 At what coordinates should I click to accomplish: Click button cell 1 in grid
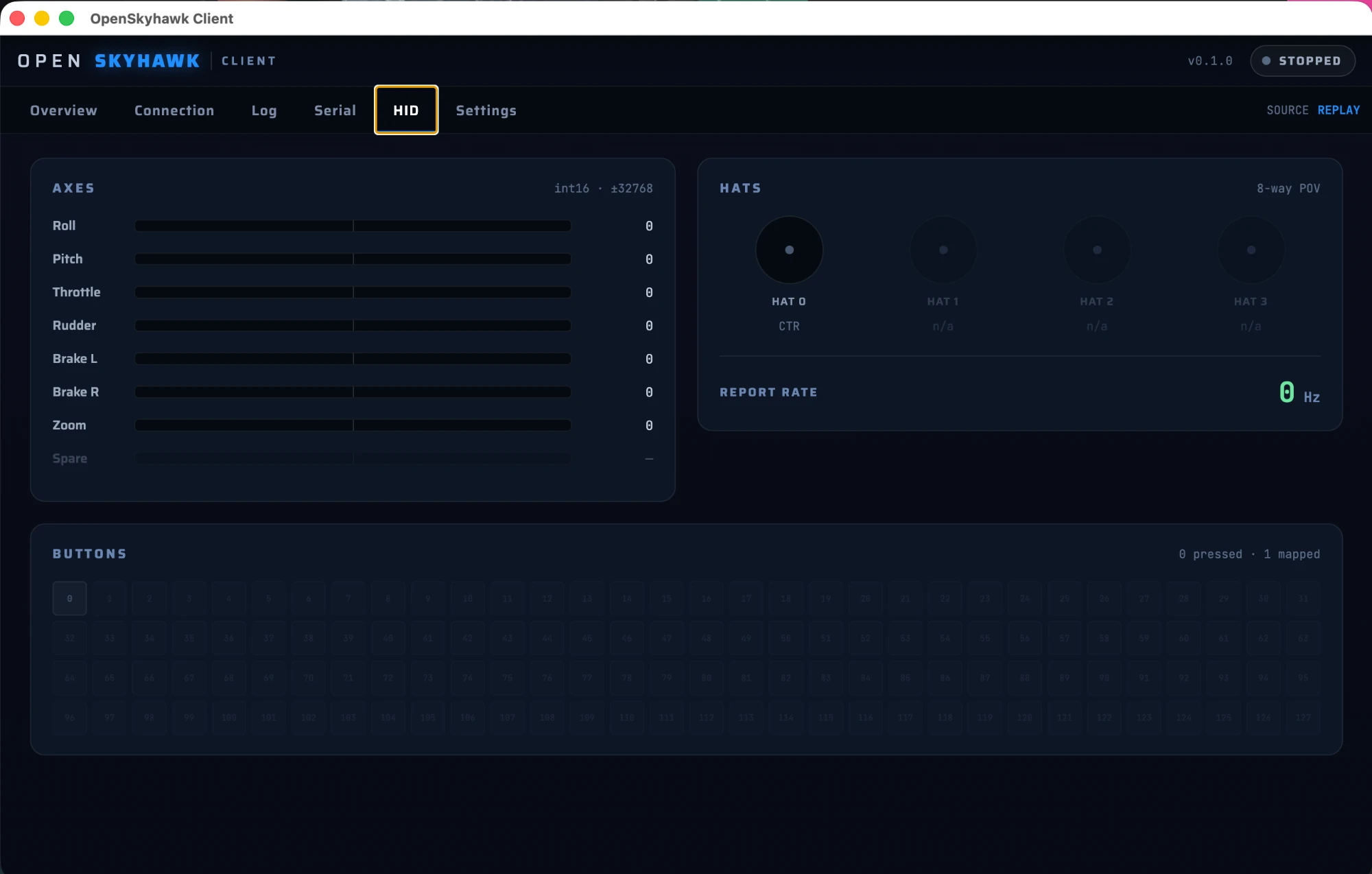click(x=109, y=598)
